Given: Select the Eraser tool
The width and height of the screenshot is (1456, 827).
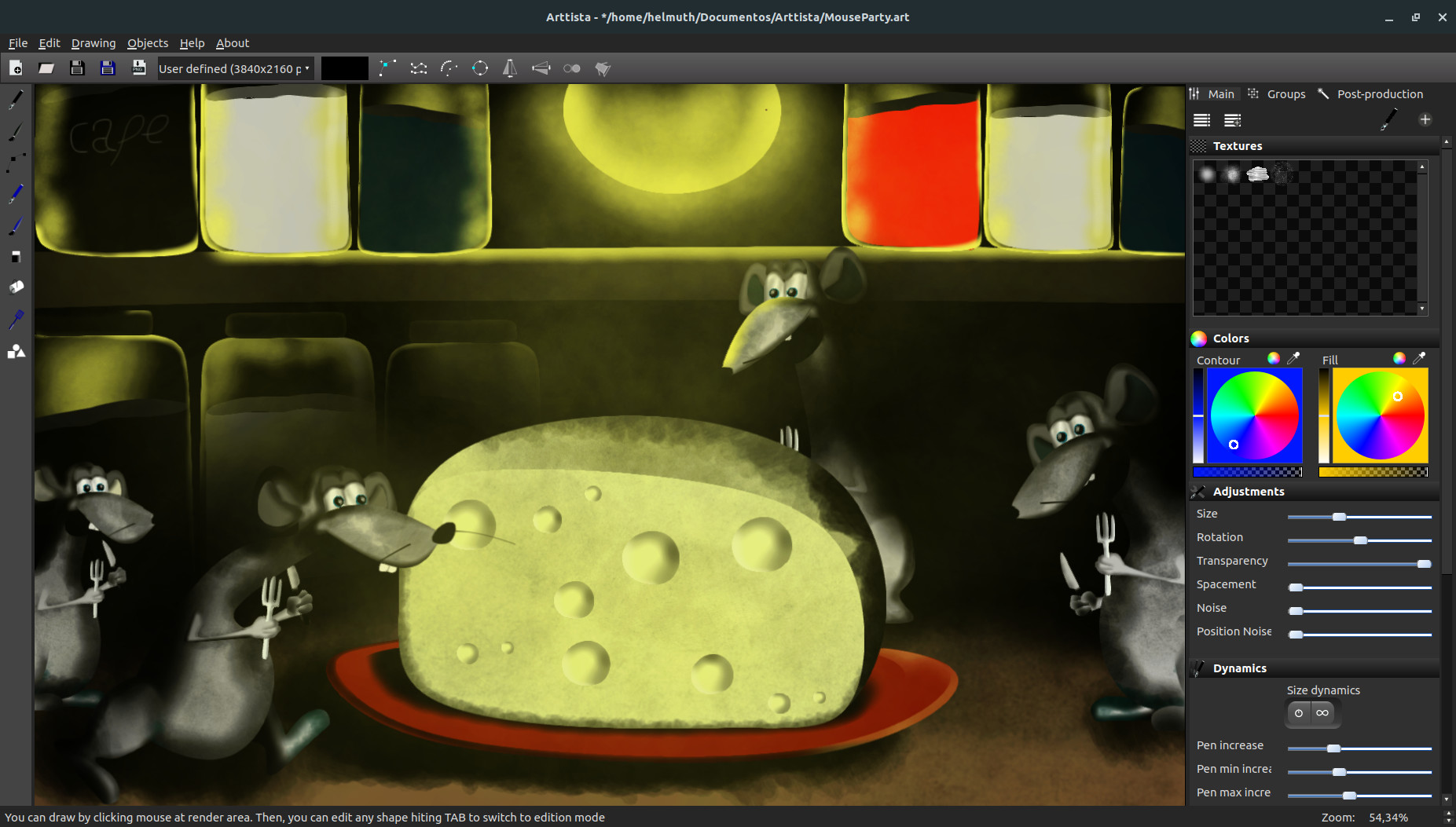Looking at the screenshot, I should (14, 256).
